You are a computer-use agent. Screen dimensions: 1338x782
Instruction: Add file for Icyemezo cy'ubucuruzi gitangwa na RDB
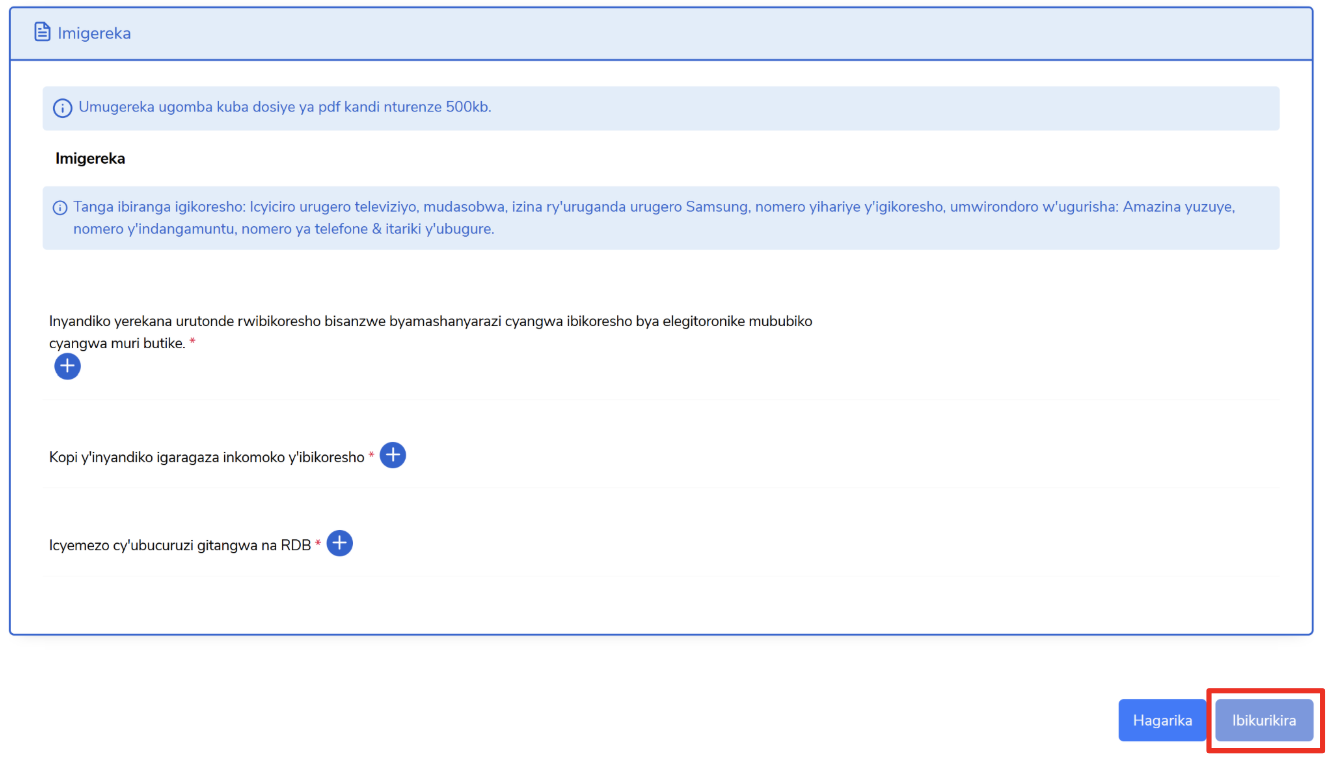pos(340,543)
